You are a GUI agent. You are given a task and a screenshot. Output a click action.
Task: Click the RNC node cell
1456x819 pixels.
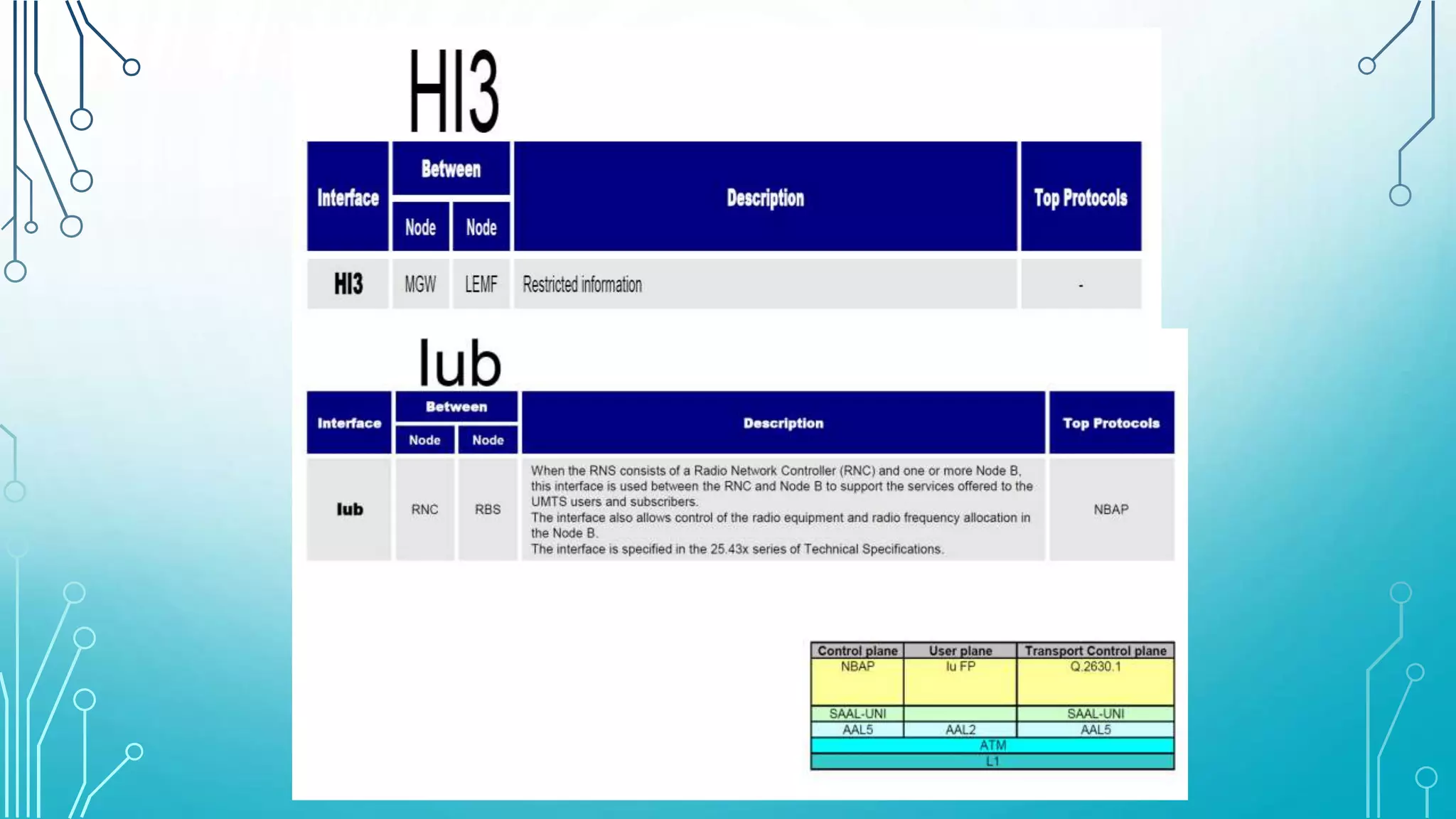[424, 509]
